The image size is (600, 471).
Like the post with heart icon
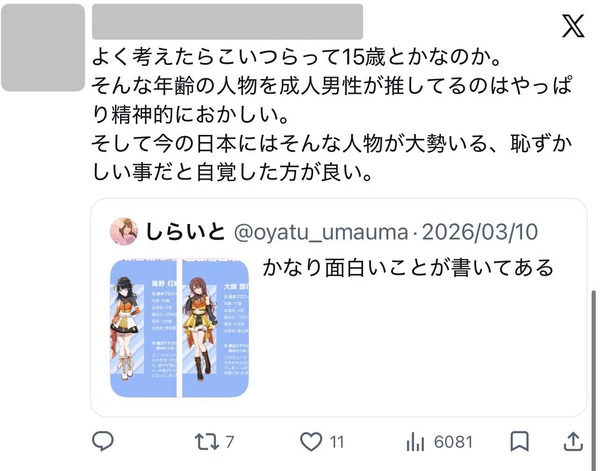tap(311, 442)
